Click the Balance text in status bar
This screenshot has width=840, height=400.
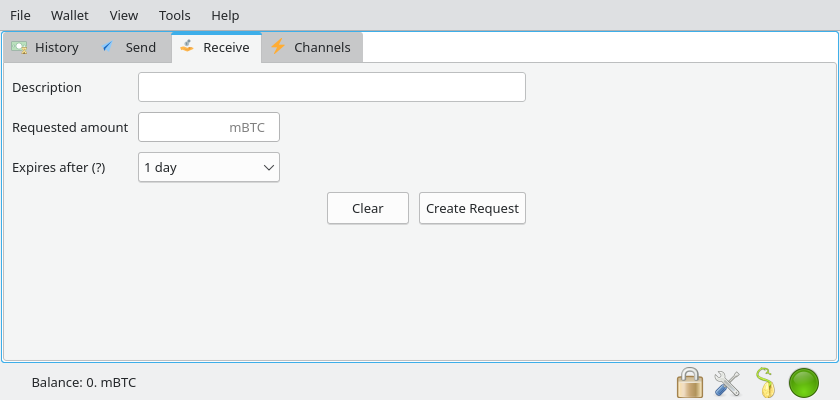84,382
